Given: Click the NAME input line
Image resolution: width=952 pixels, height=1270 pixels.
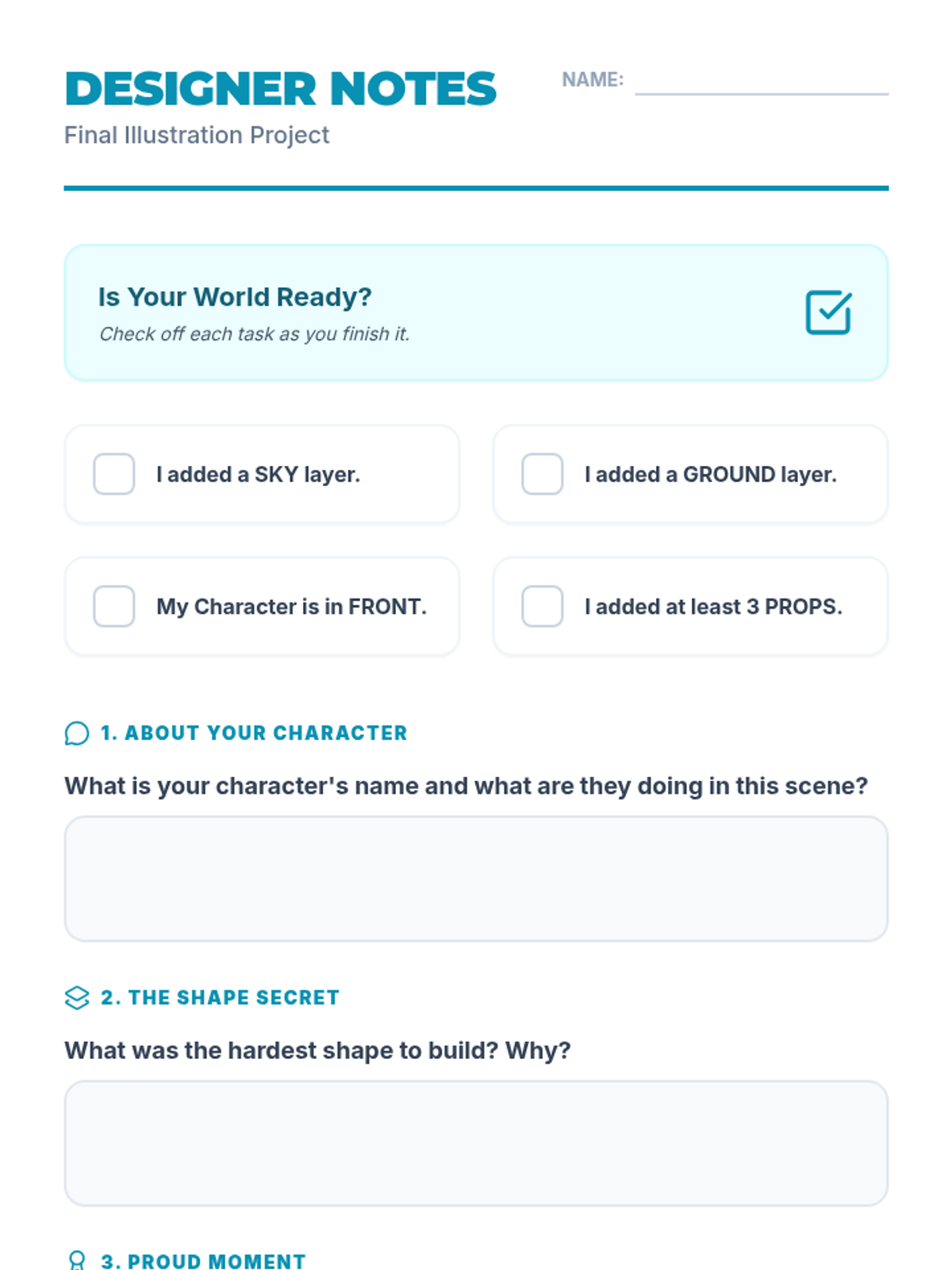Looking at the screenshot, I should (x=762, y=83).
